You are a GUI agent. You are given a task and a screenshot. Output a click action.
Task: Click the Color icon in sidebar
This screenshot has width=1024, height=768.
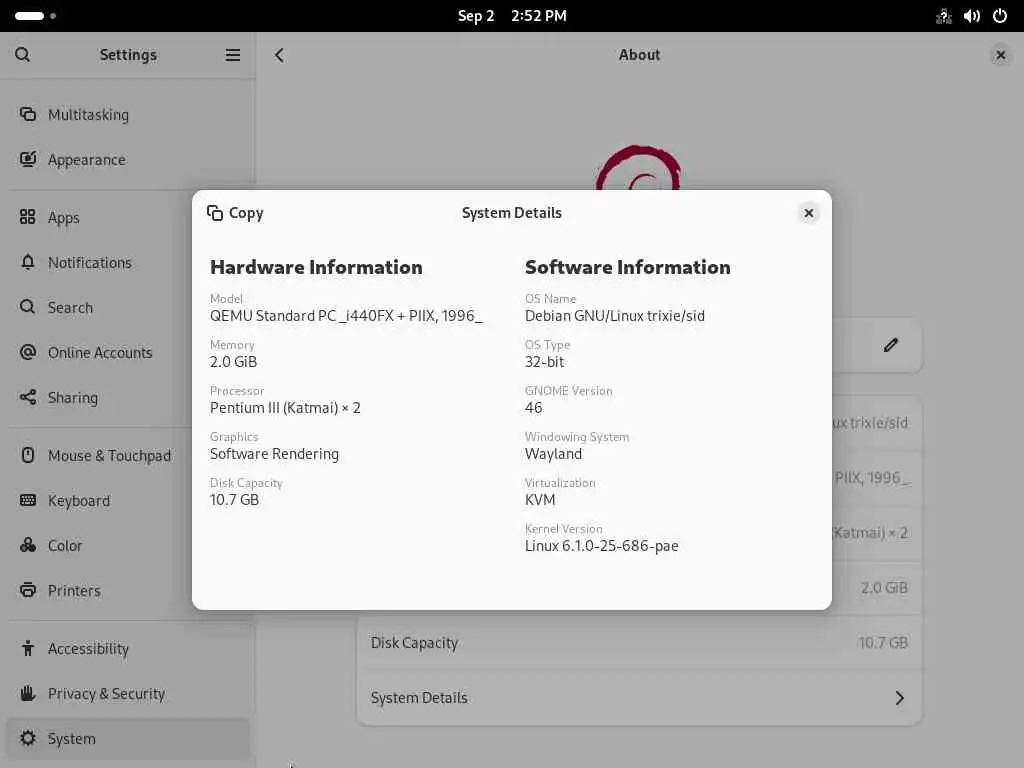point(27,545)
